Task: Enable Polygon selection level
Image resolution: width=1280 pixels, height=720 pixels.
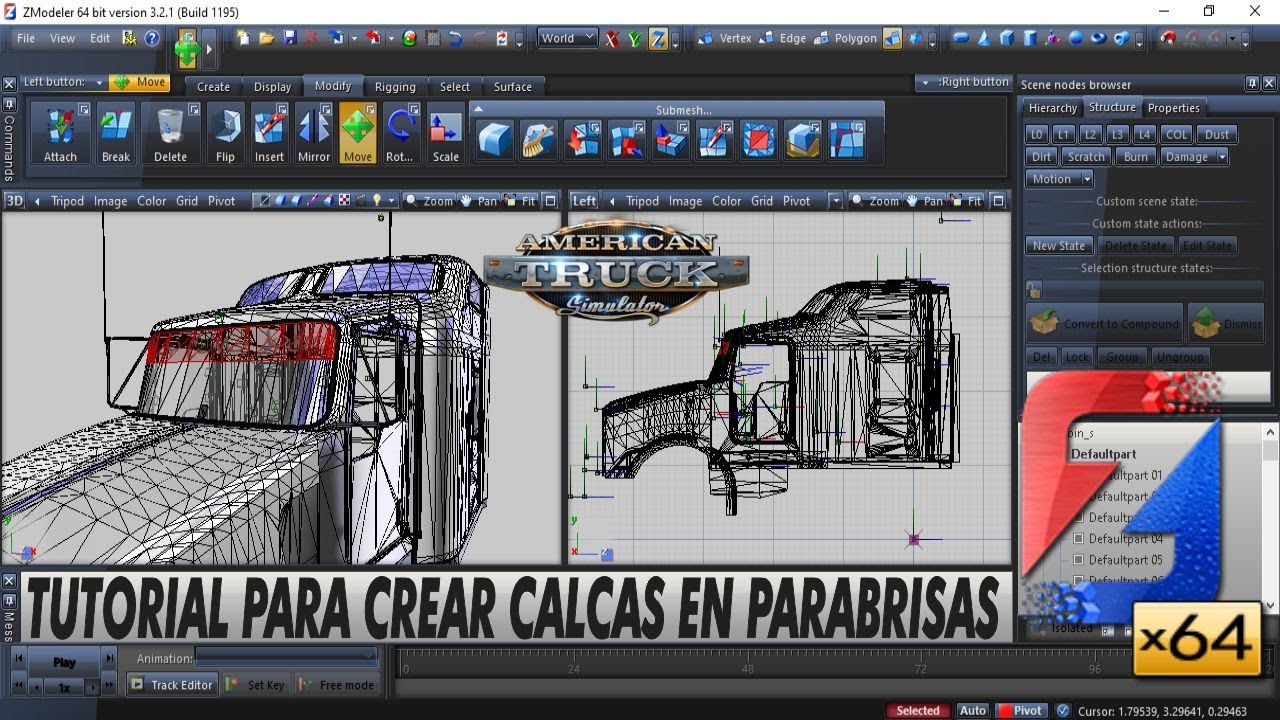Action: 844,38
